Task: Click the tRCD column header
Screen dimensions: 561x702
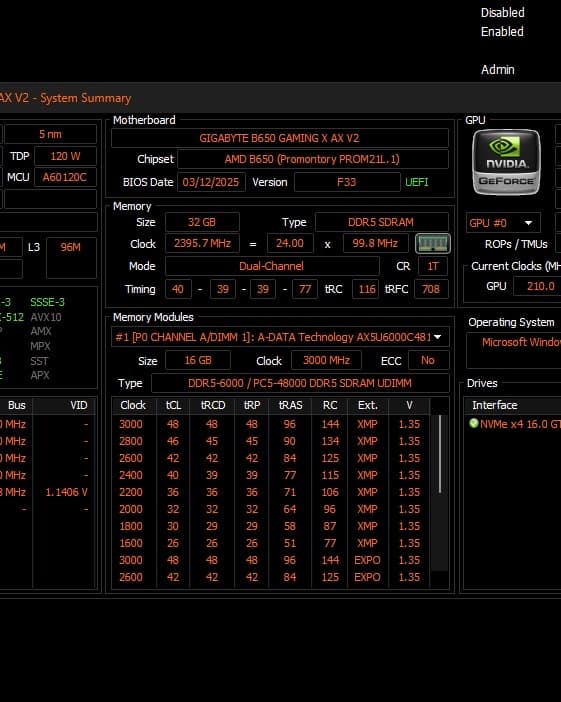Action: pos(212,405)
